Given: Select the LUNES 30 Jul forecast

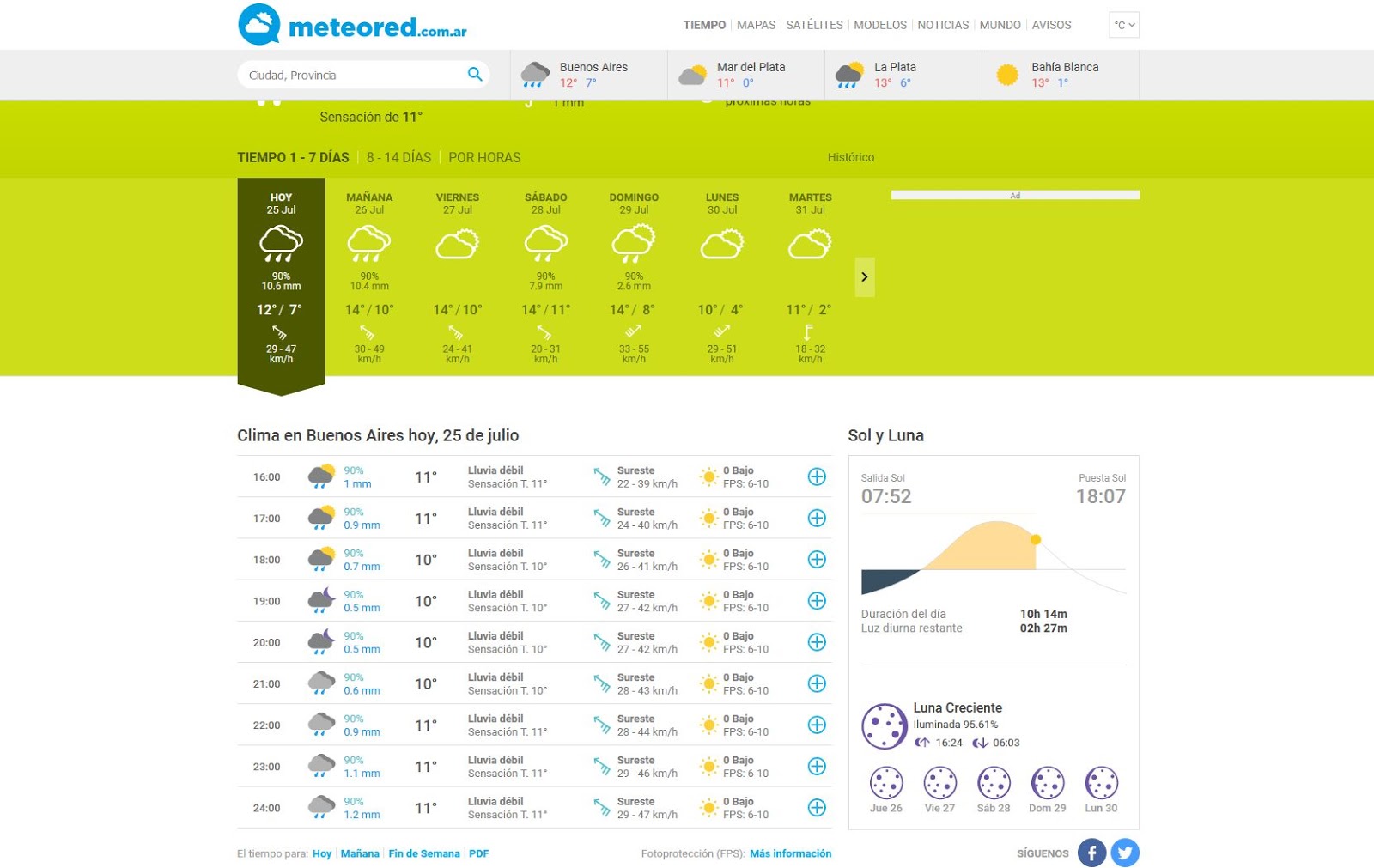Looking at the screenshot, I should [722, 277].
